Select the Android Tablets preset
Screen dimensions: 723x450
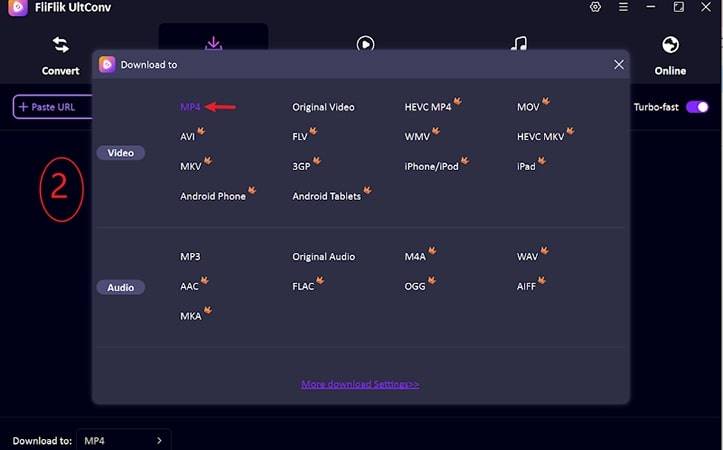(x=326, y=196)
